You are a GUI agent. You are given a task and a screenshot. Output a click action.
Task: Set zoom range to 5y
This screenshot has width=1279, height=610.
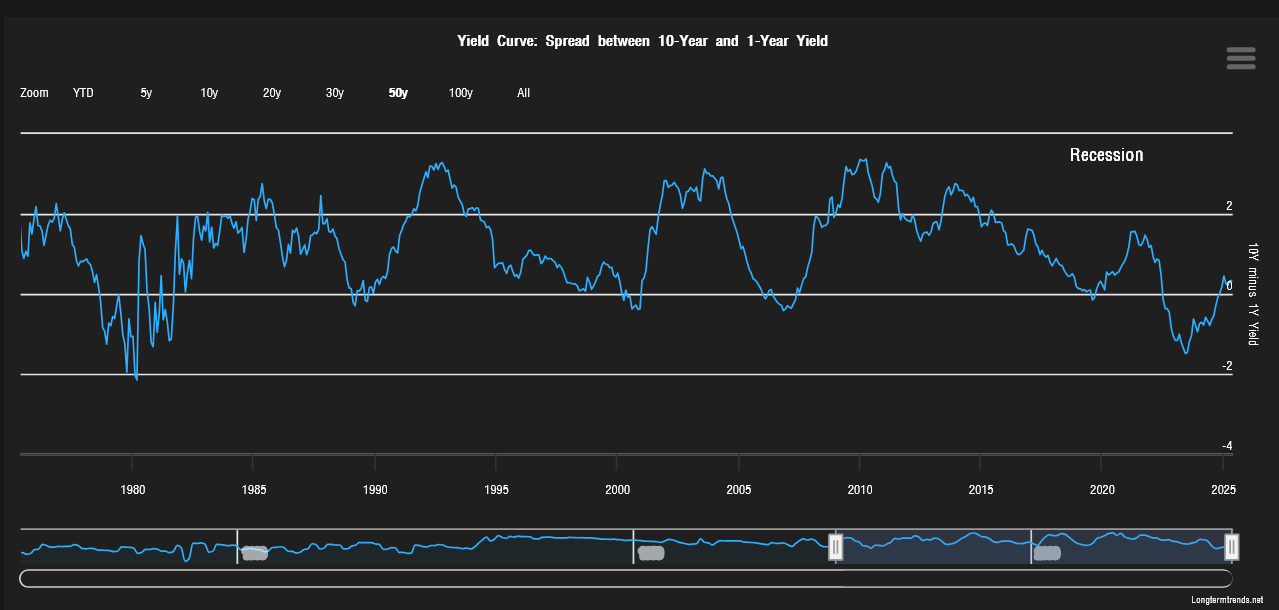[x=146, y=93]
